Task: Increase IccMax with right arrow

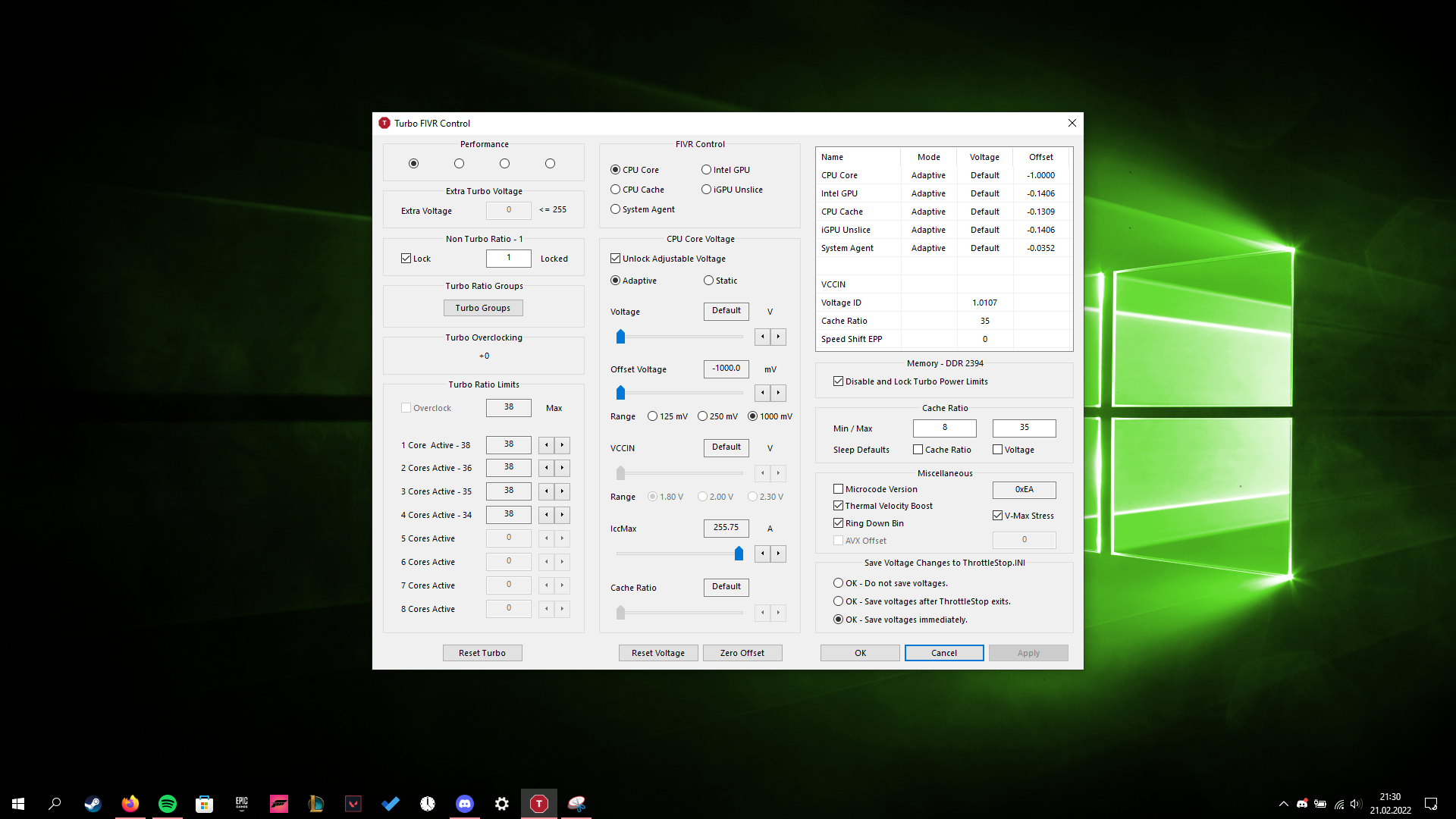Action: point(778,554)
